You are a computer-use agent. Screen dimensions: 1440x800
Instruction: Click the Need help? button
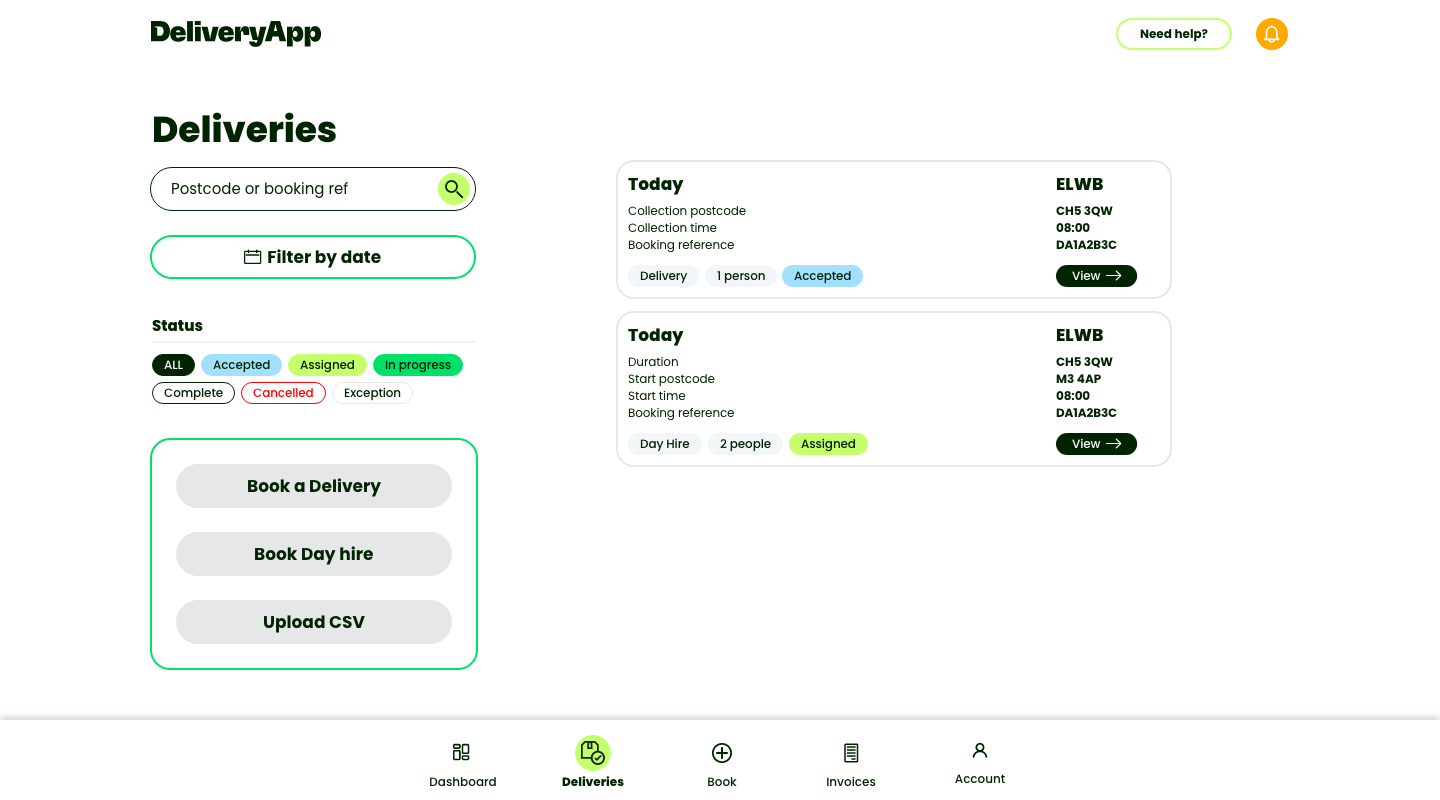click(x=1173, y=33)
